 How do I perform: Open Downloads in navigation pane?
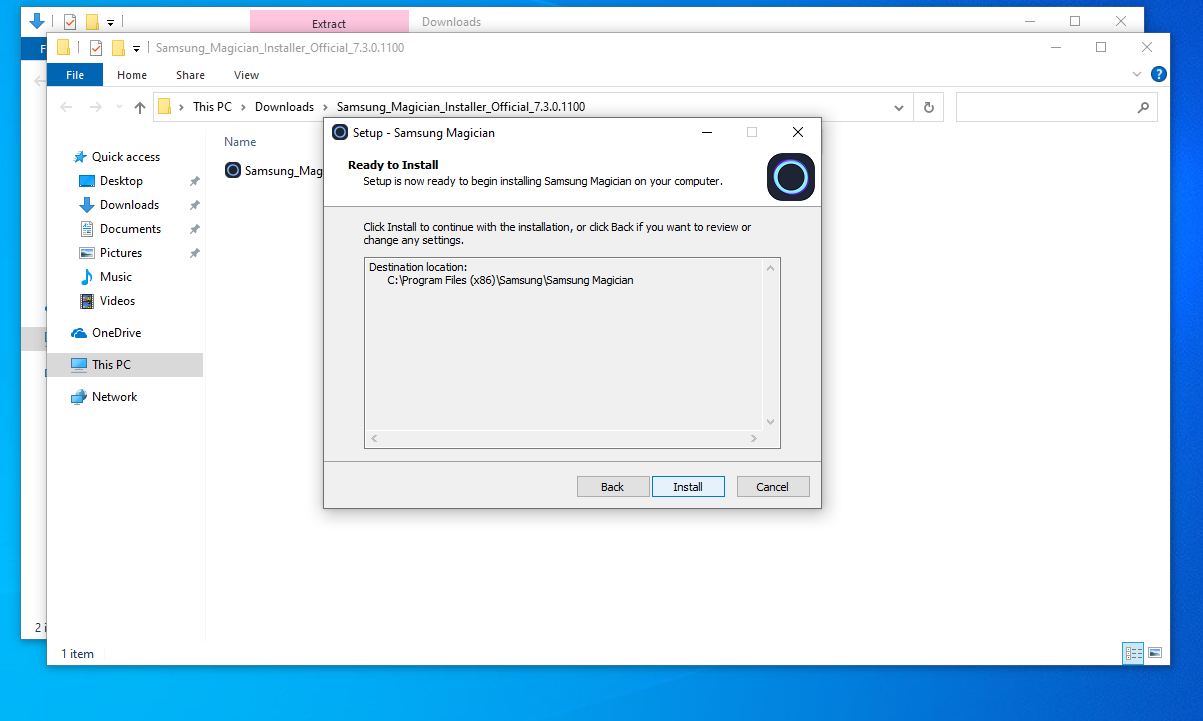click(129, 205)
